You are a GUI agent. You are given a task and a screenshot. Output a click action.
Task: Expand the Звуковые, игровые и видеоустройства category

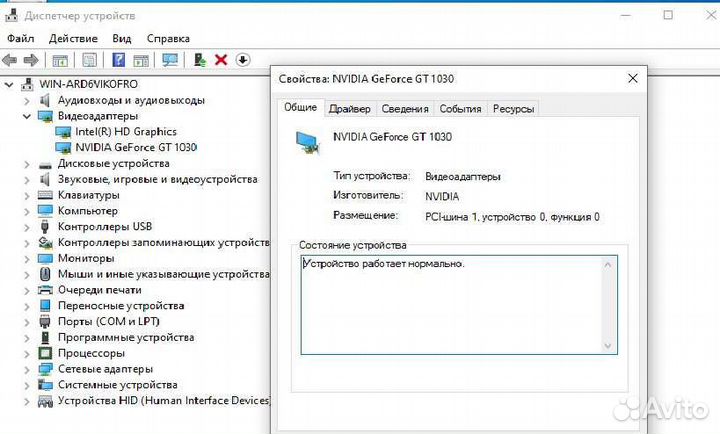[x=27, y=180]
